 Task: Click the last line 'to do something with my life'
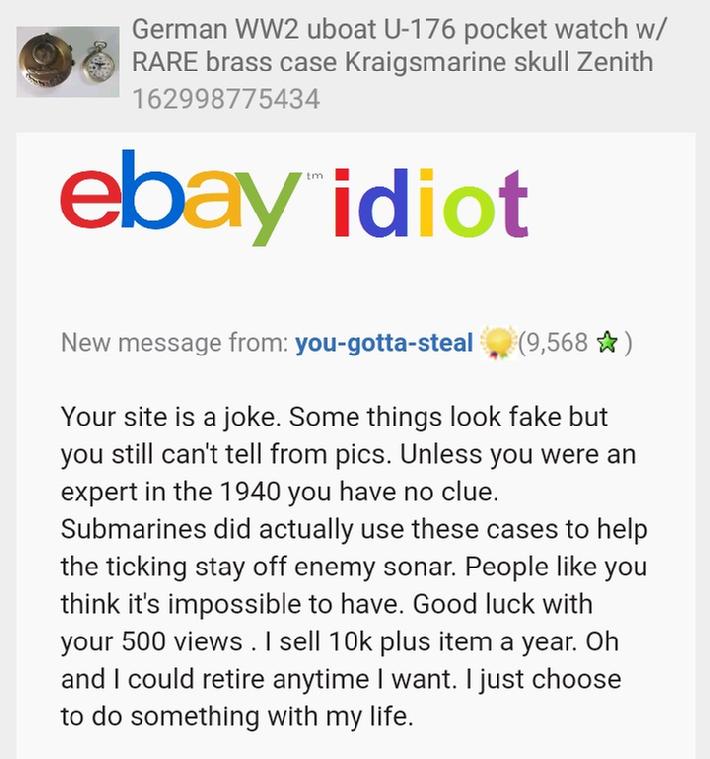click(237, 716)
